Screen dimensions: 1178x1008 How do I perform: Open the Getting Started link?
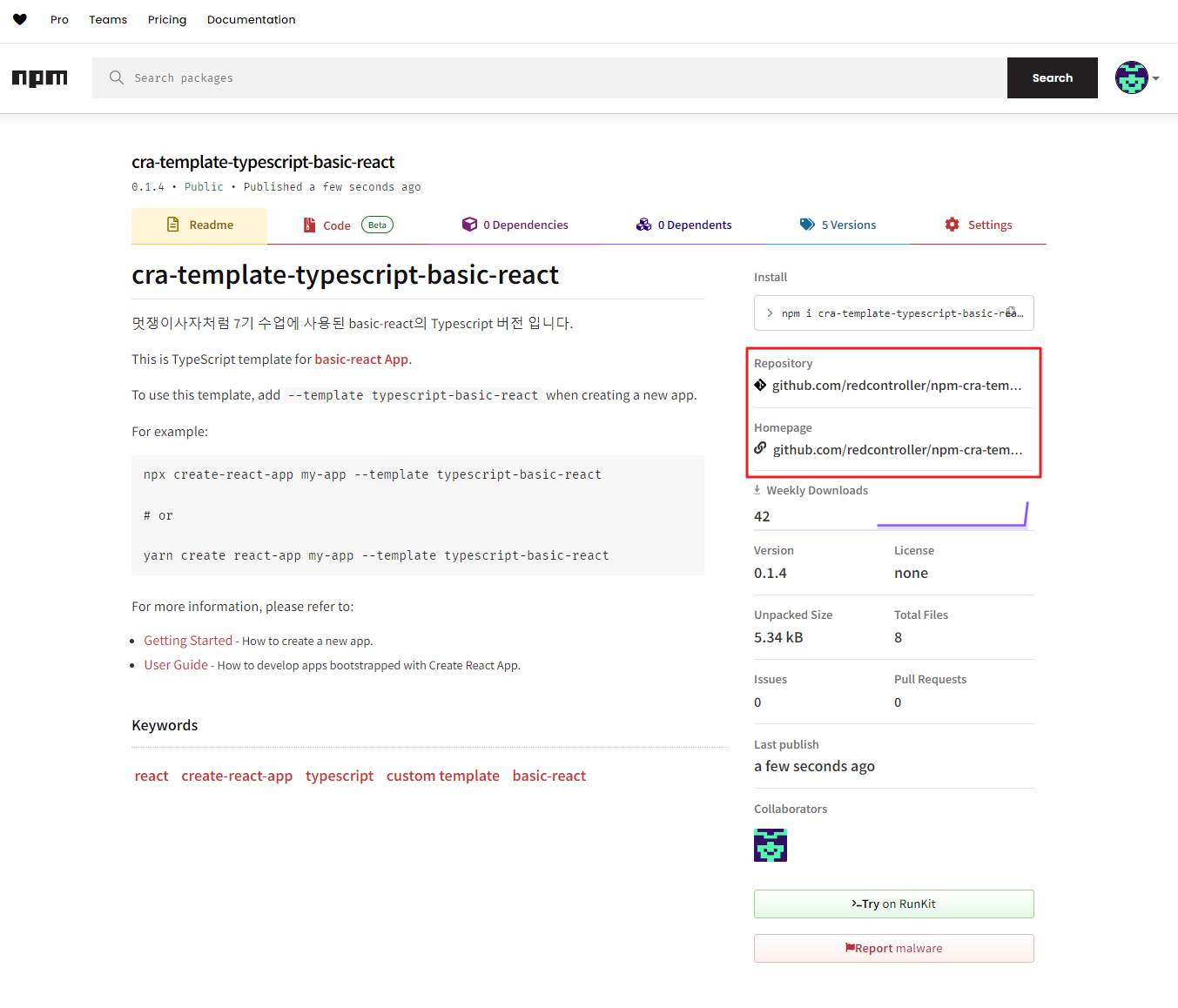point(188,641)
